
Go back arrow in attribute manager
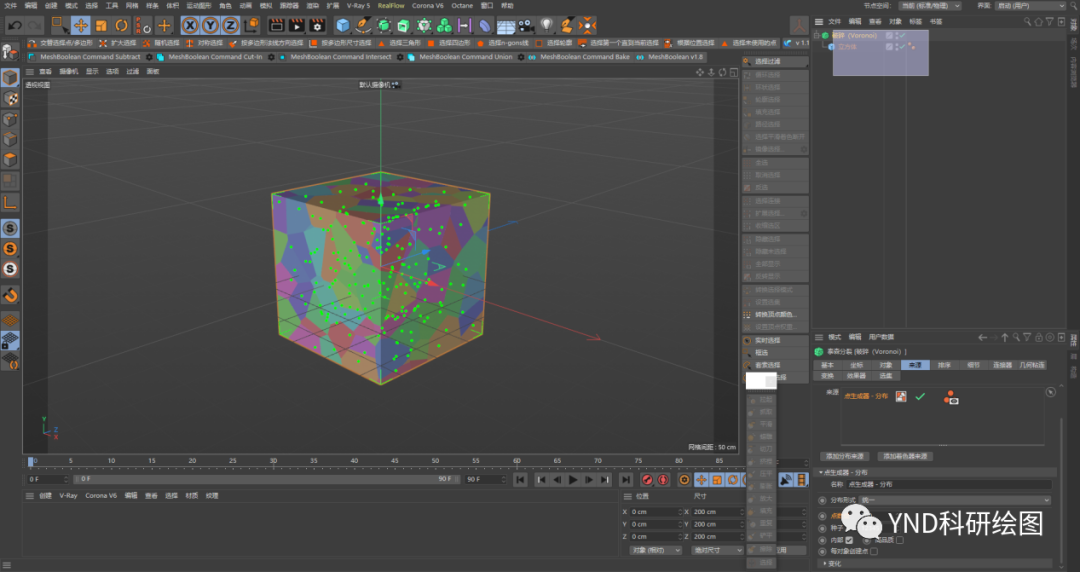tap(982, 337)
